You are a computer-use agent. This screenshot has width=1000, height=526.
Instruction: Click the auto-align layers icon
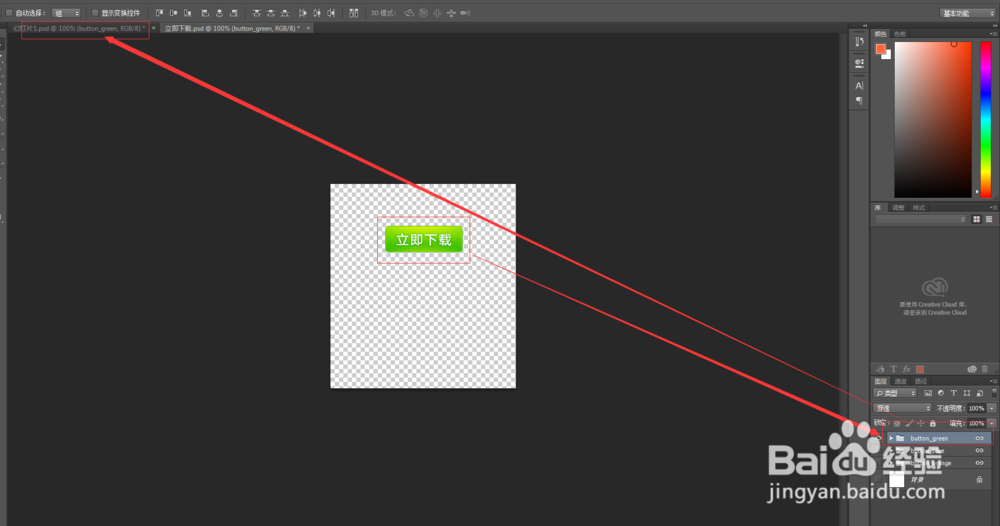click(x=353, y=13)
